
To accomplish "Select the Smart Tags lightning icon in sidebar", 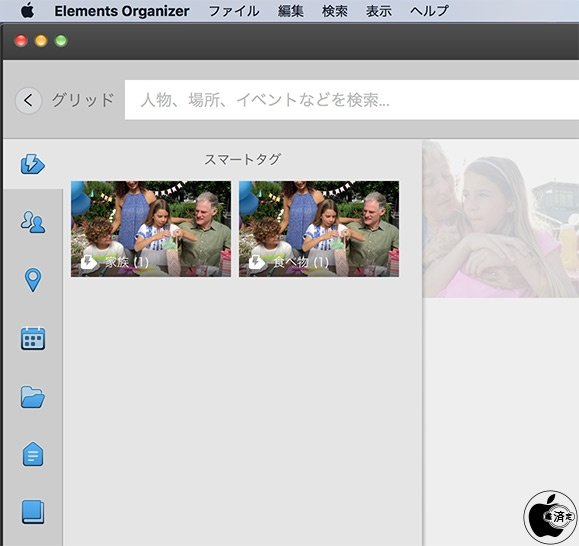I will [32, 164].
